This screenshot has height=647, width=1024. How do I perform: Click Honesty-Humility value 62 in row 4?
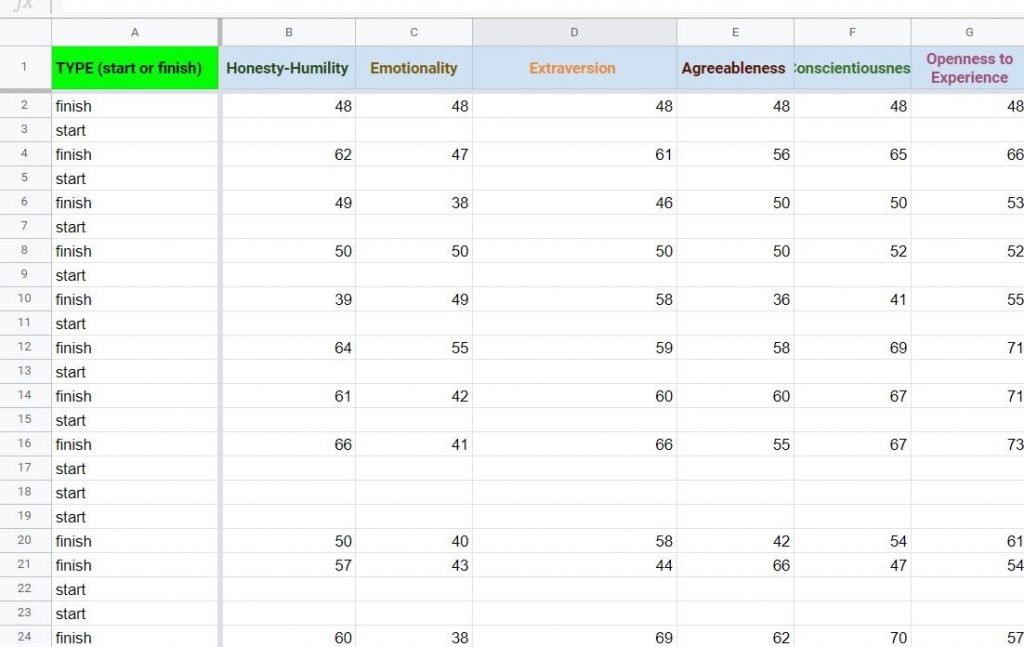289,154
